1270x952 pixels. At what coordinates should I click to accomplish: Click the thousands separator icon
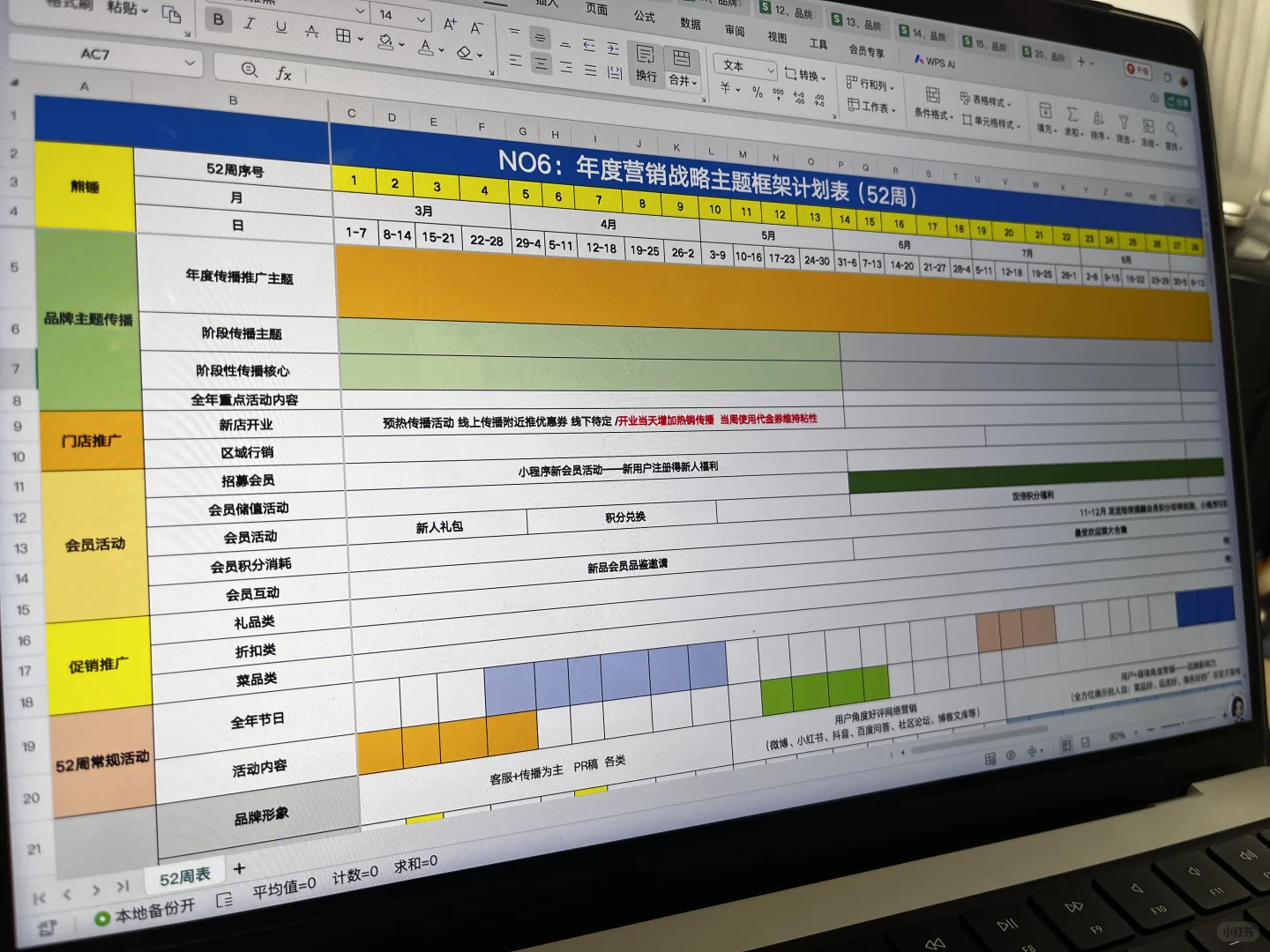pos(778,93)
